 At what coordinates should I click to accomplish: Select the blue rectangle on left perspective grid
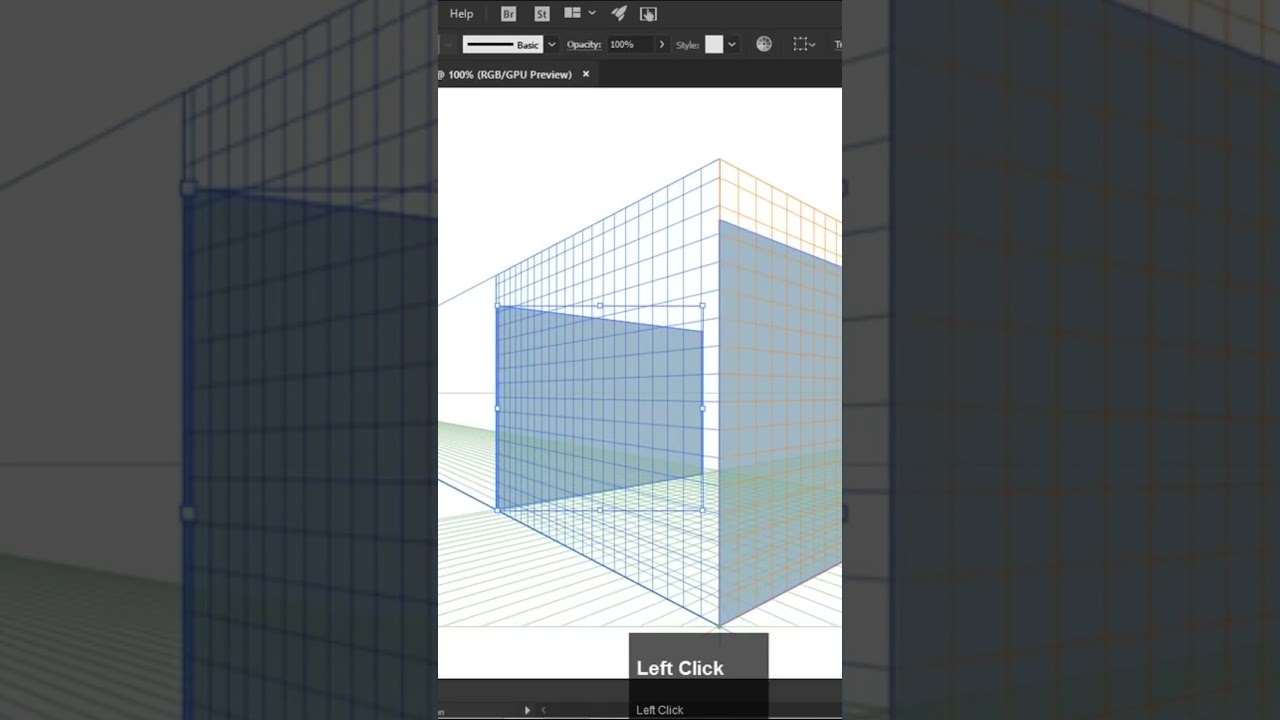pyautogui.click(x=600, y=410)
